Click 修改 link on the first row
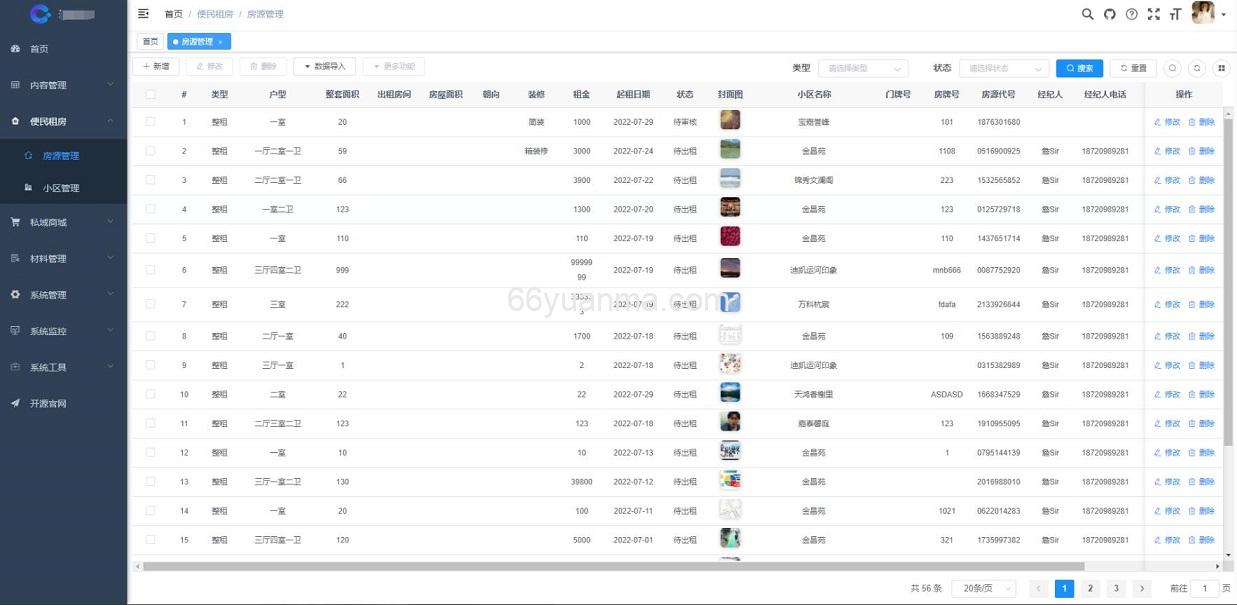 tap(1171, 121)
